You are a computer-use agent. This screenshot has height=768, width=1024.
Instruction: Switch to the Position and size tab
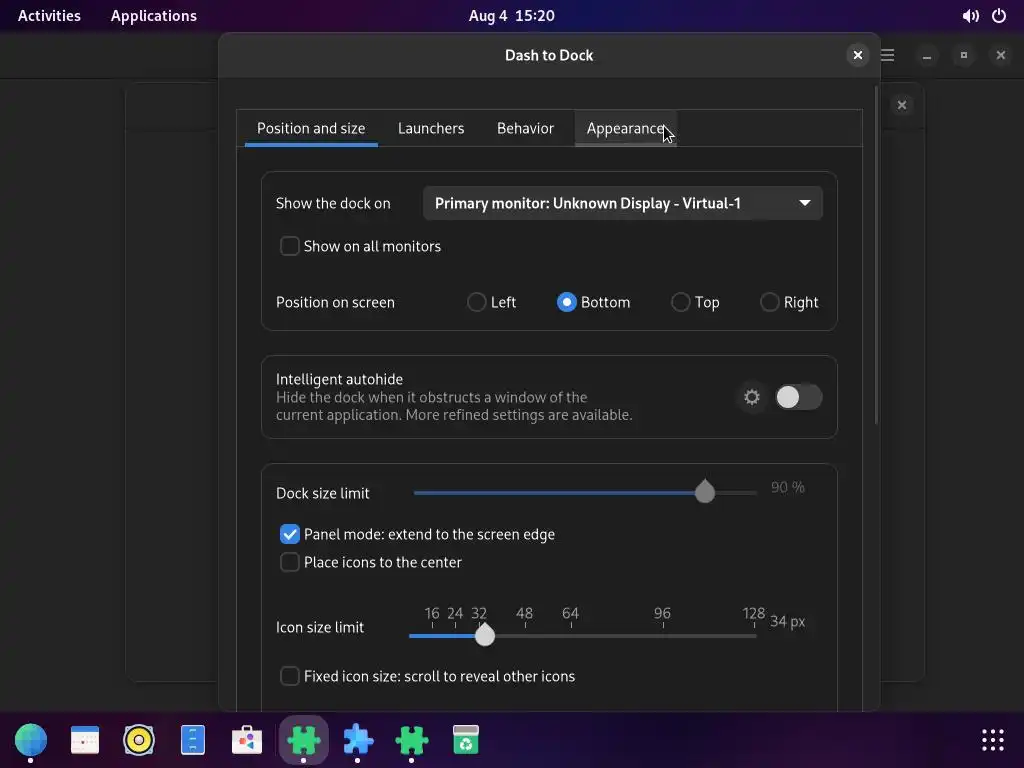[x=311, y=129]
